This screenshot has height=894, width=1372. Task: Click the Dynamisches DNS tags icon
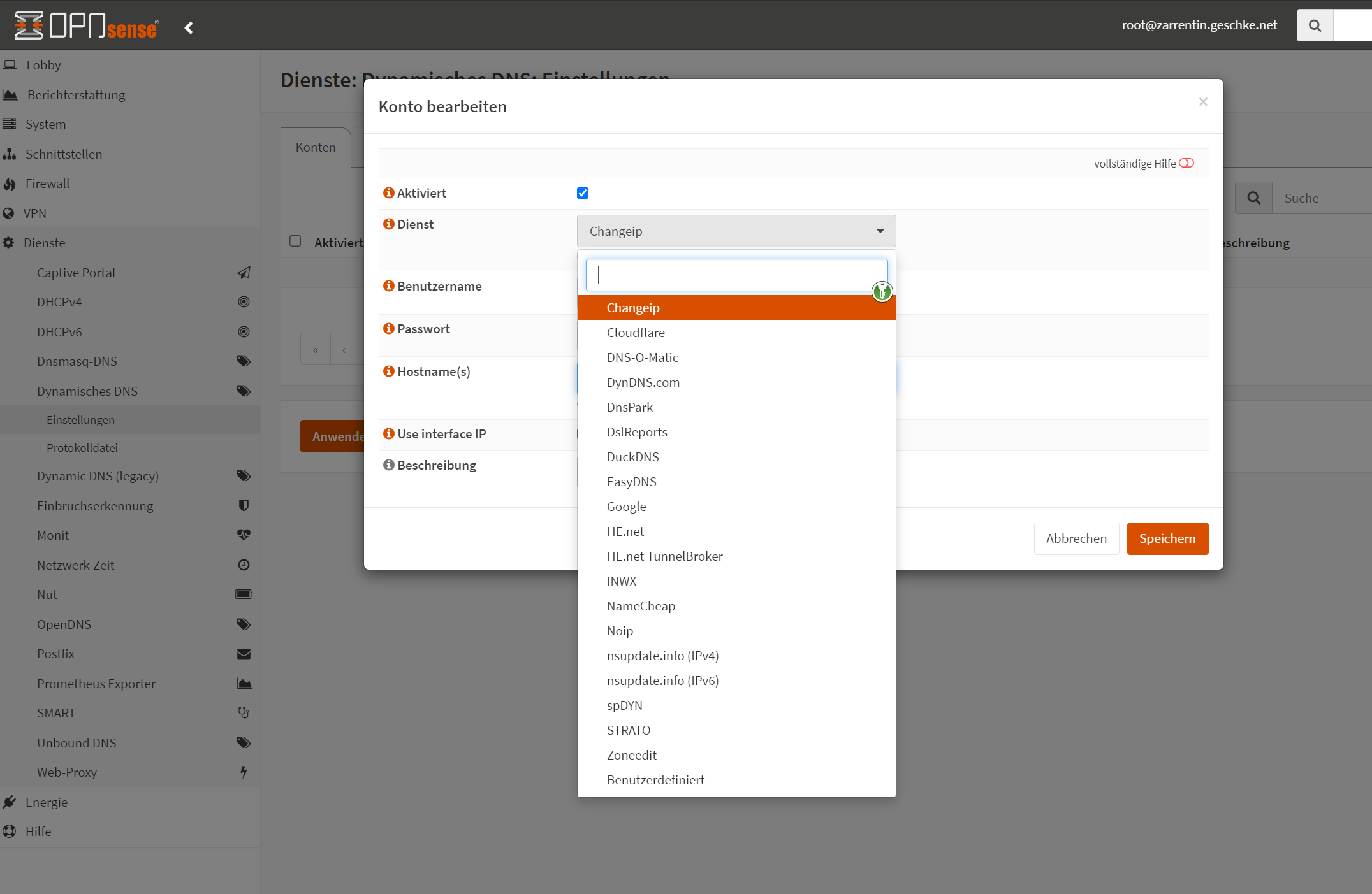244,391
